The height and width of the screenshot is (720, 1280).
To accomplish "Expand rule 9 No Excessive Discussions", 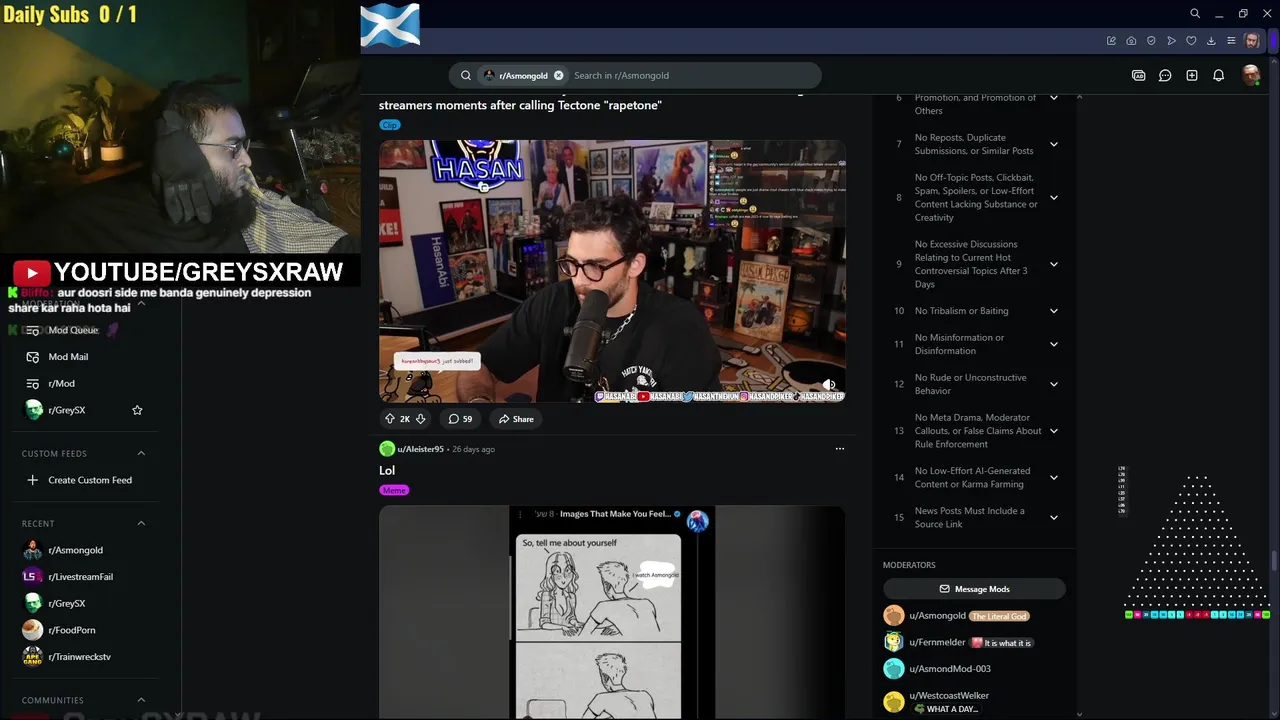I will click(1054, 264).
